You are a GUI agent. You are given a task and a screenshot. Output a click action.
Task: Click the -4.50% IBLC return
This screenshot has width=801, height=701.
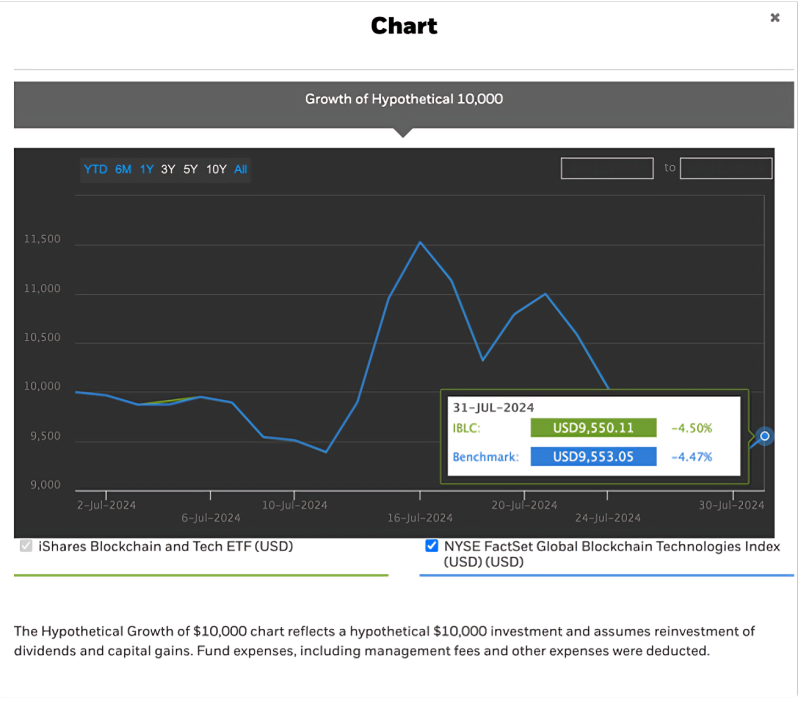(x=691, y=428)
